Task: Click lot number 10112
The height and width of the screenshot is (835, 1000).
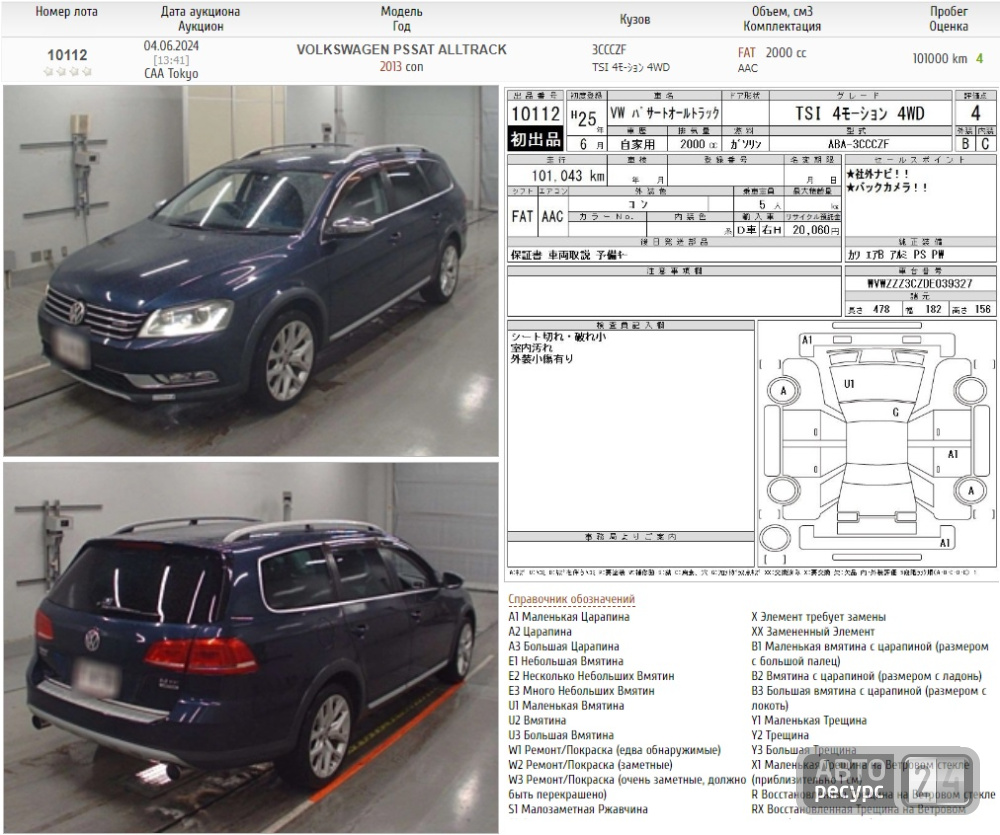Action: click(67, 55)
